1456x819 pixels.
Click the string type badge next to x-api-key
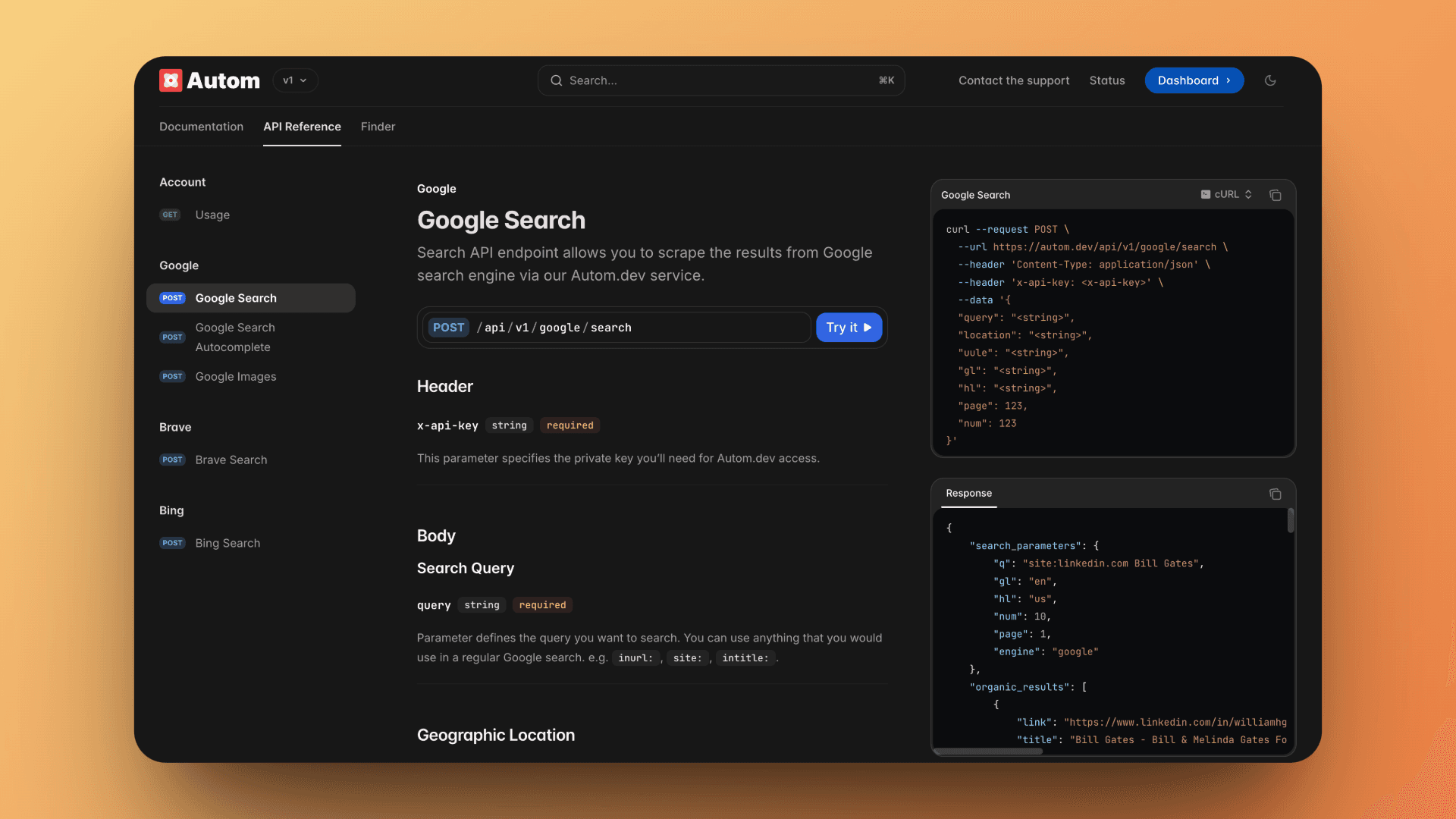(x=509, y=425)
